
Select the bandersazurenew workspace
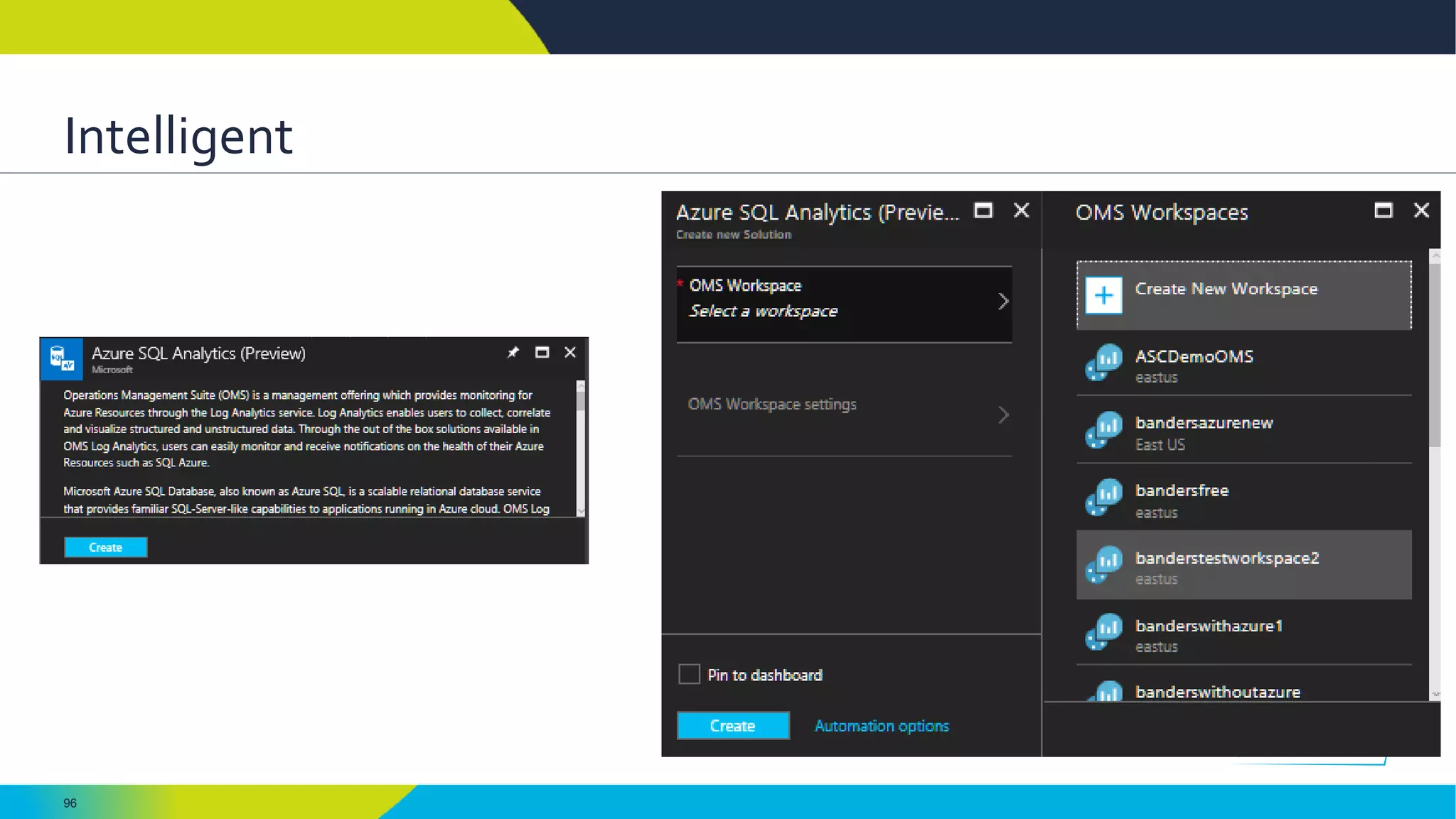coord(1244,432)
